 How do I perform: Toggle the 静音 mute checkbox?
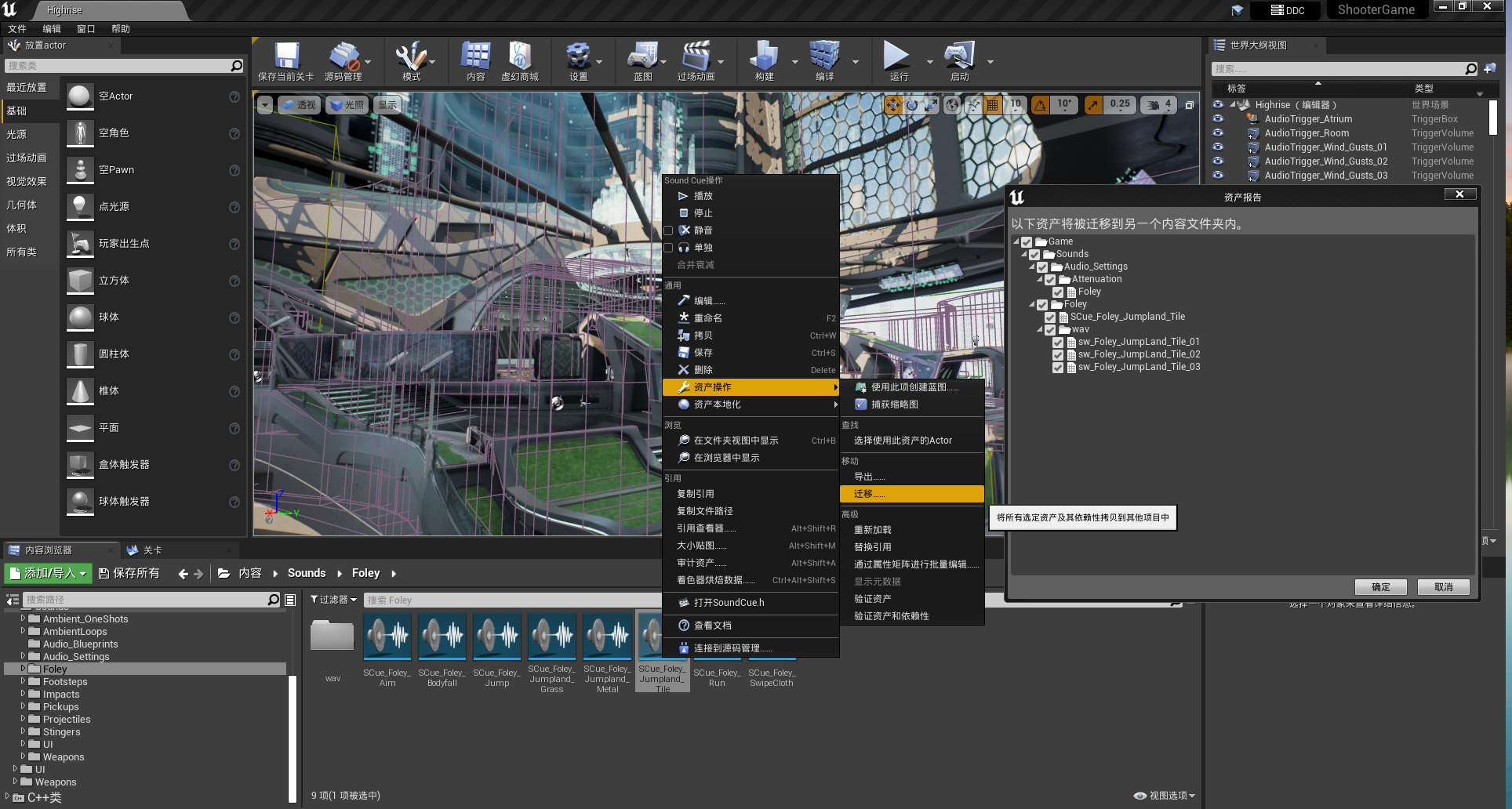point(669,230)
